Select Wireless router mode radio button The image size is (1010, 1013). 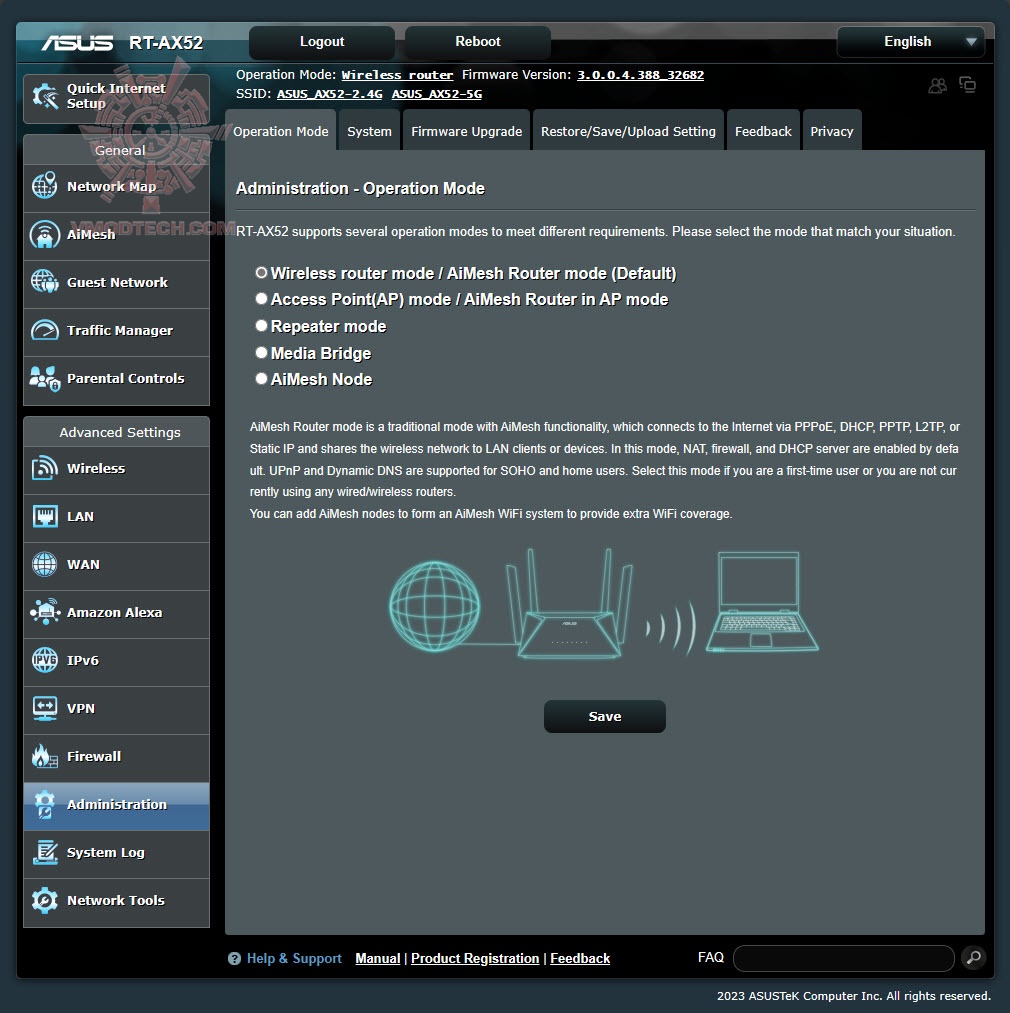261,273
